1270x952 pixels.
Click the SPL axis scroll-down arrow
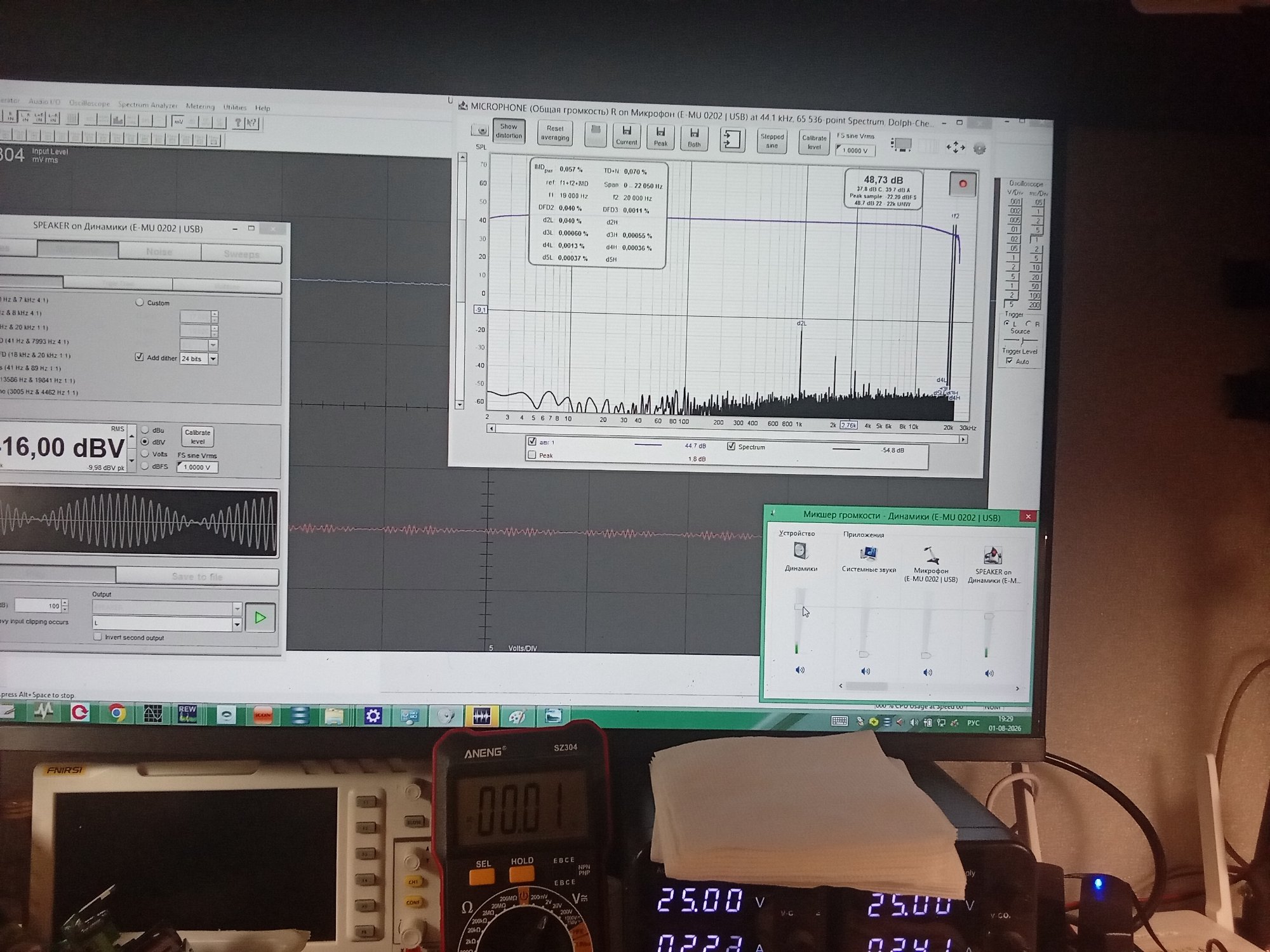(x=460, y=404)
